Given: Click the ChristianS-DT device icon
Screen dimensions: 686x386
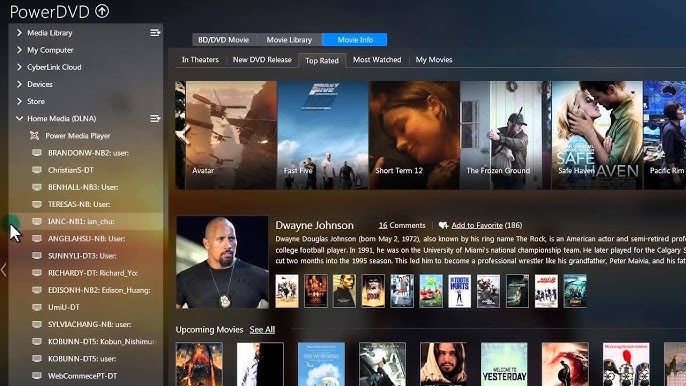Looking at the screenshot, I should [37, 170].
